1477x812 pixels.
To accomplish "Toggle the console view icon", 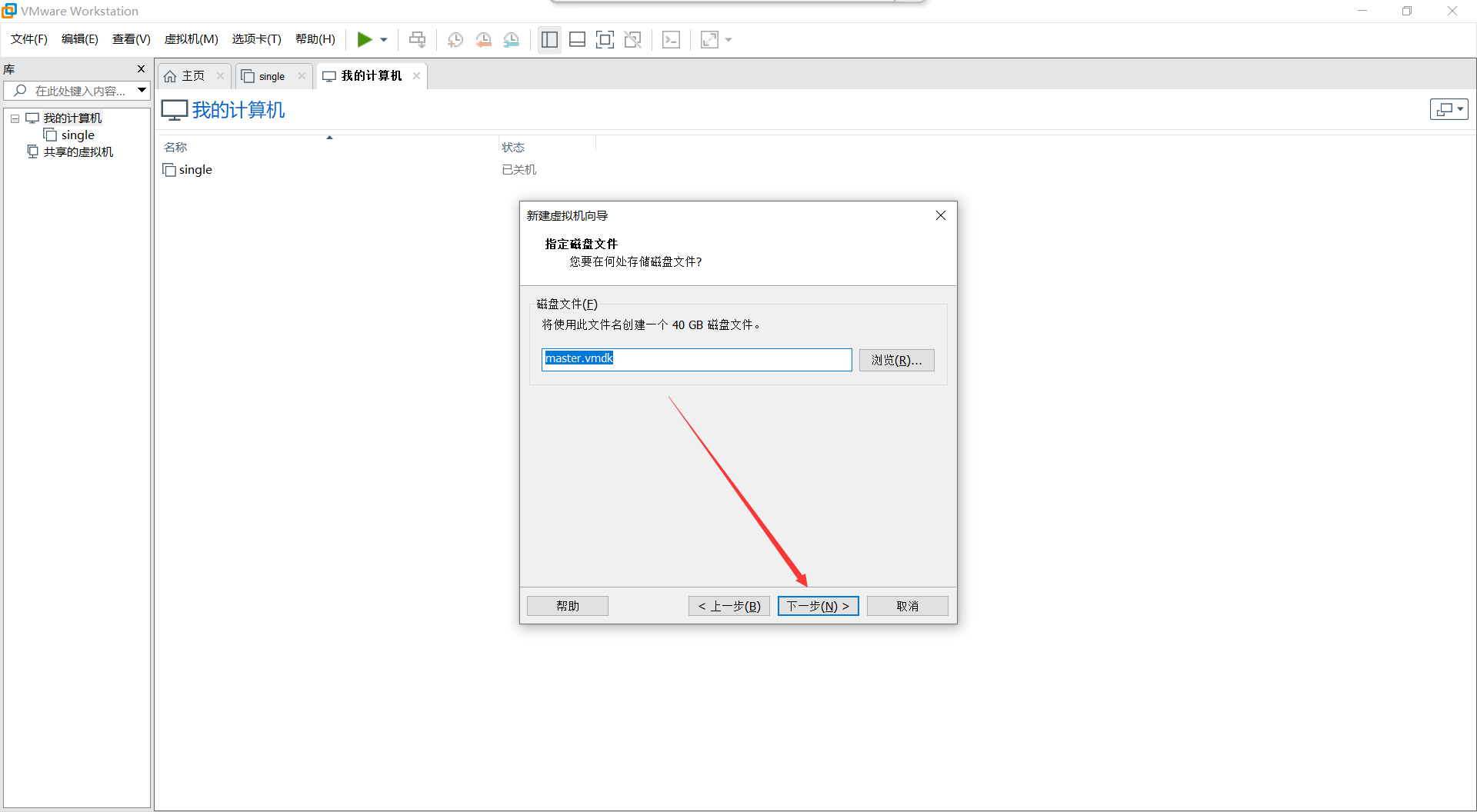I will point(671,39).
